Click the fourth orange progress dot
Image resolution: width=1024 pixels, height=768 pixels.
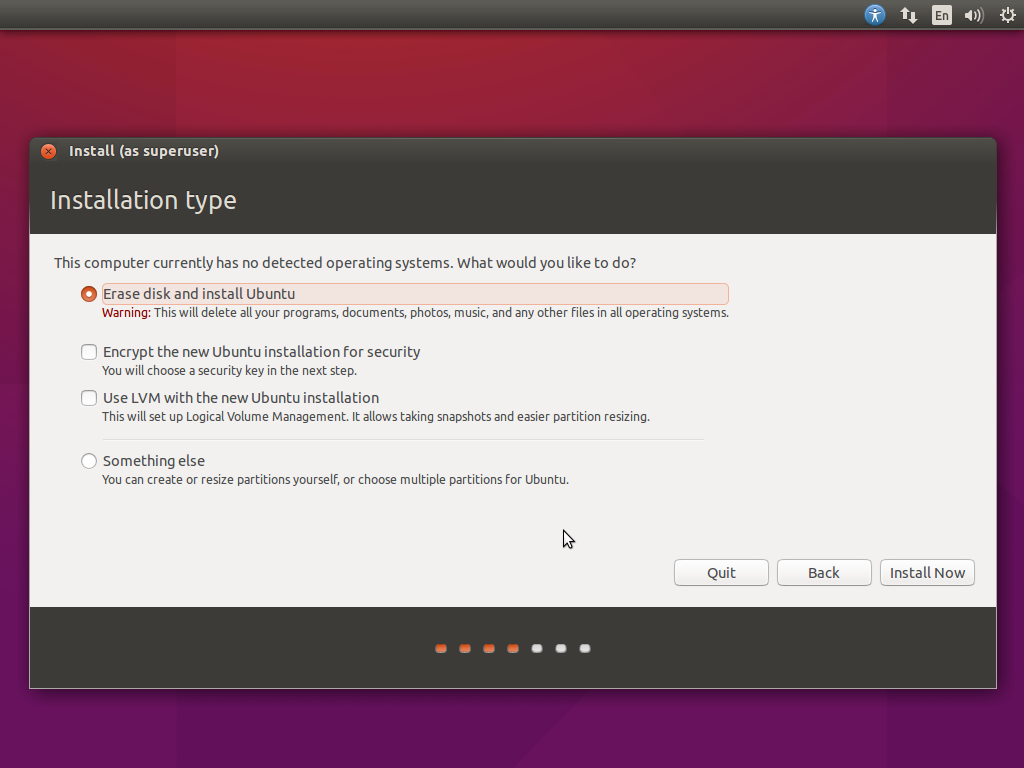[x=512, y=648]
